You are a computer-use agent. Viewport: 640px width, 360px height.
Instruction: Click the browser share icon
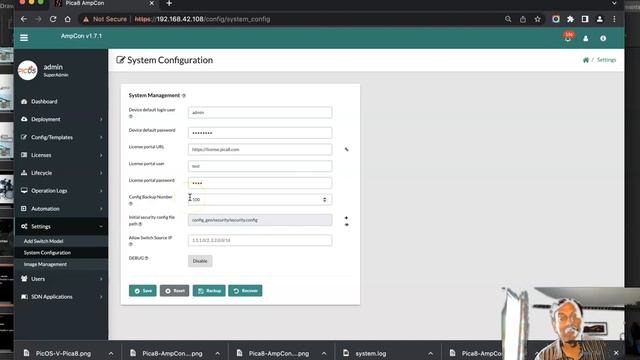pos(523,19)
